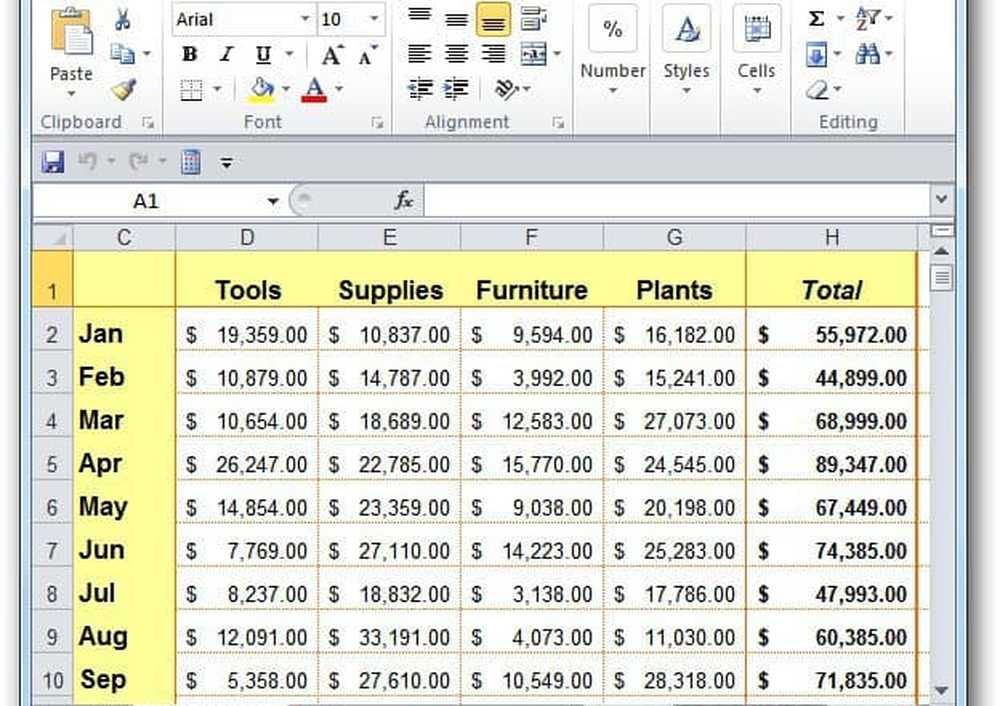Screen dimensions: 1000x706
Task: Toggle Italic formatting
Action: [226, 56]
